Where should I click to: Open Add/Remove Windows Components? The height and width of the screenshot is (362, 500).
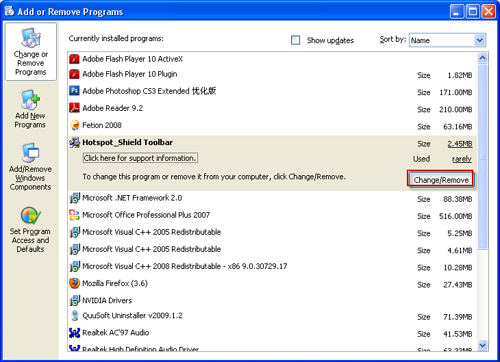(x=30, y=167)
